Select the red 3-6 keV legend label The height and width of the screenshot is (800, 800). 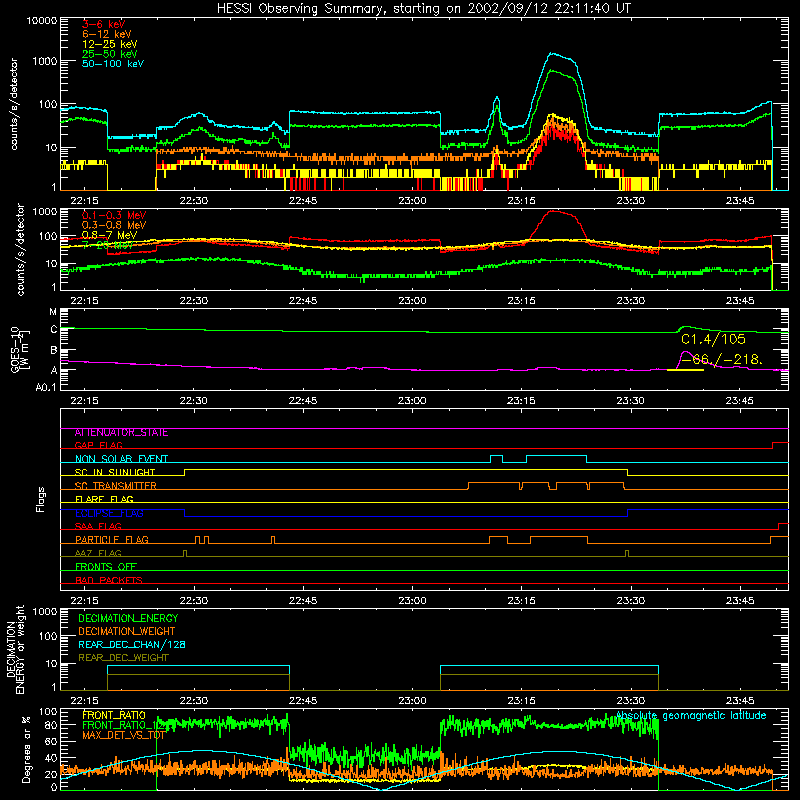(x=103, y=24)
